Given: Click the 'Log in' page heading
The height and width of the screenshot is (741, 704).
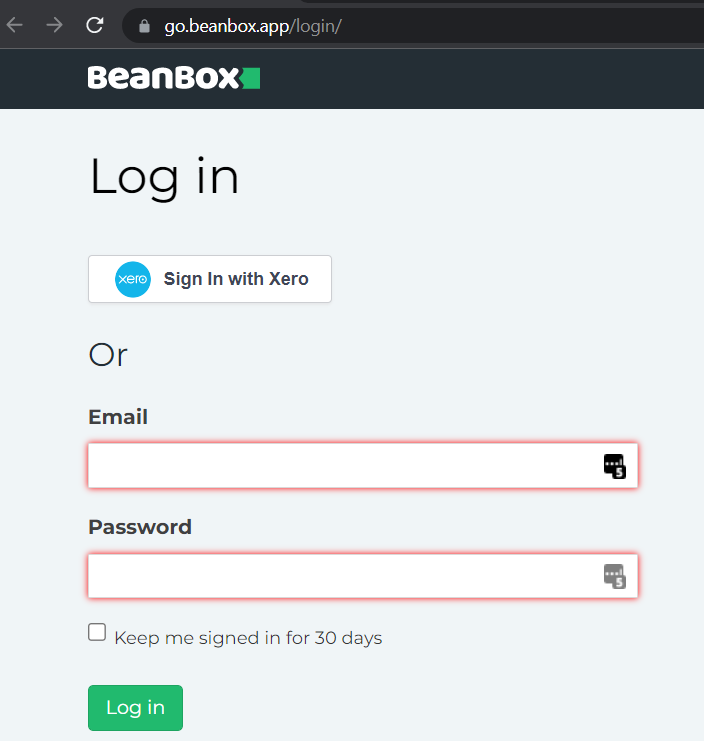Looking at the screenshot, I should point(164,177).
